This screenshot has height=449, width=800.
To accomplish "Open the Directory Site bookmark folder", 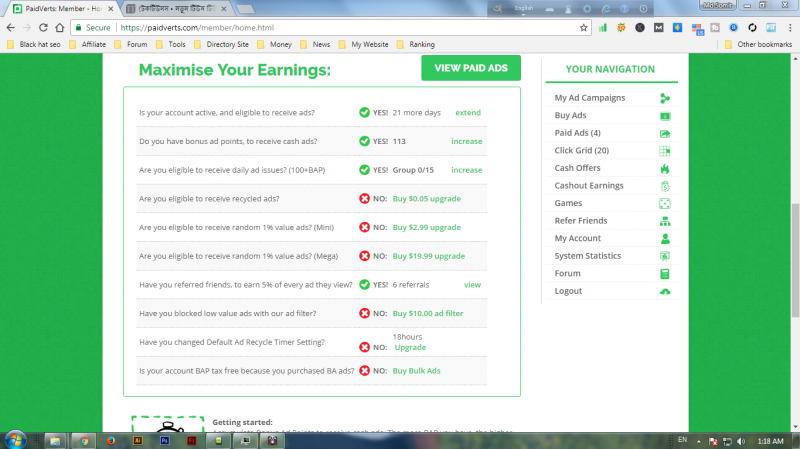I will [221, 44].
